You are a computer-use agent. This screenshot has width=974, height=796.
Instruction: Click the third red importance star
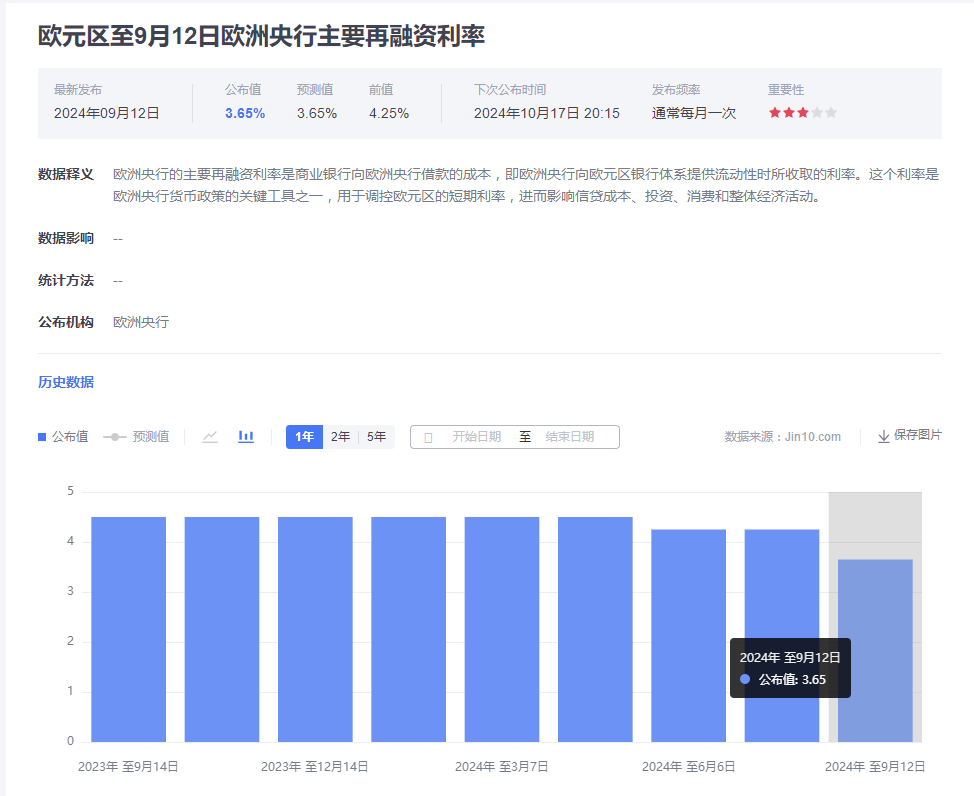(x=803, y=113)
